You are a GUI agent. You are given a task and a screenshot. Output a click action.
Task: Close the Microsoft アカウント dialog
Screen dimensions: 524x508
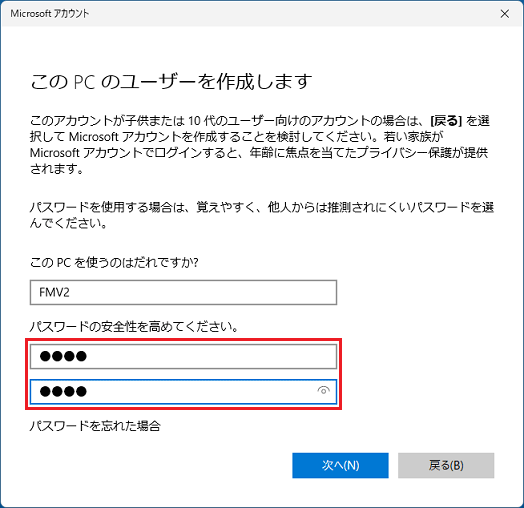pyautogui.click(x=505, y=14)
